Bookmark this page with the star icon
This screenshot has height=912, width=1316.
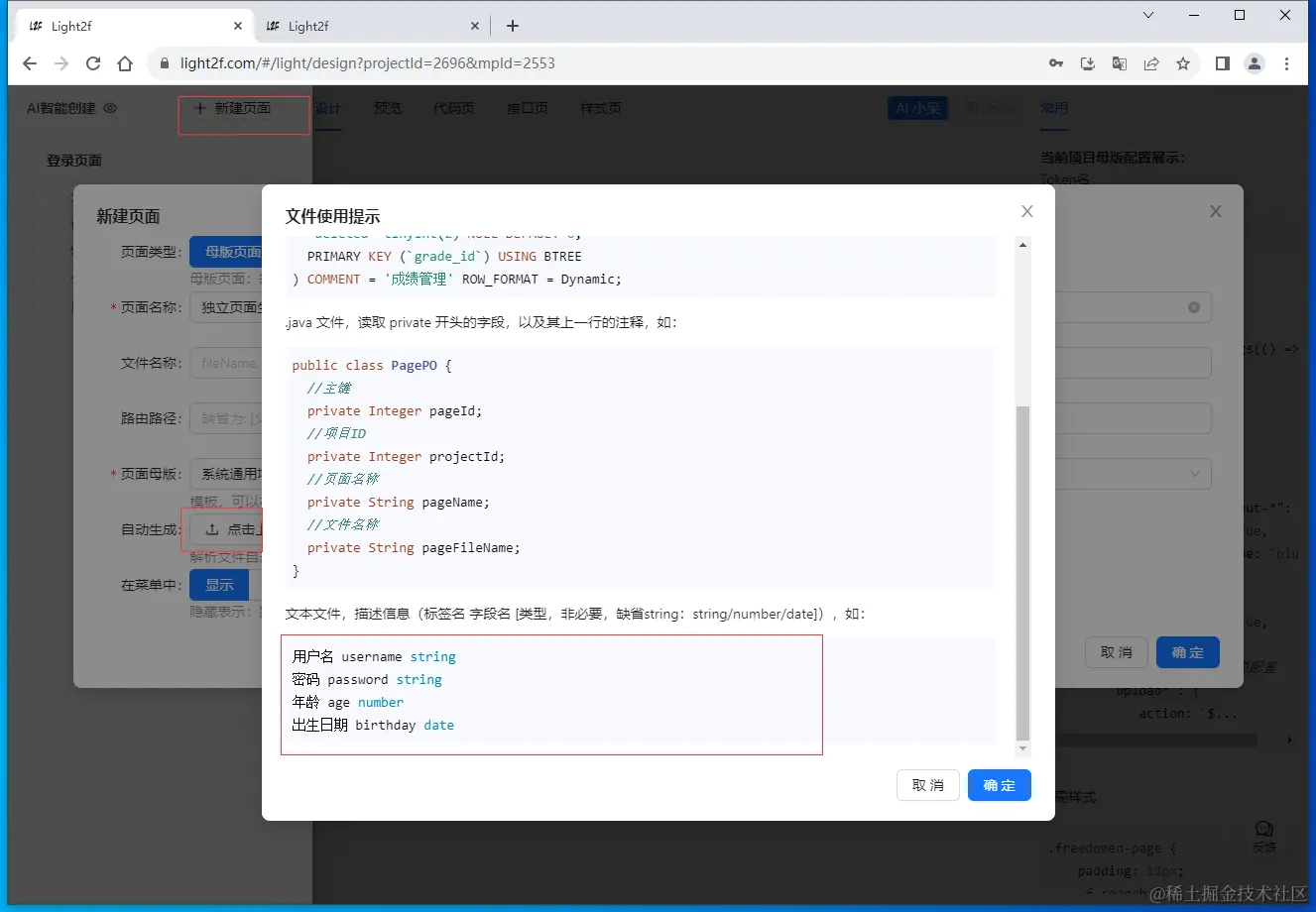(1183, 63)
